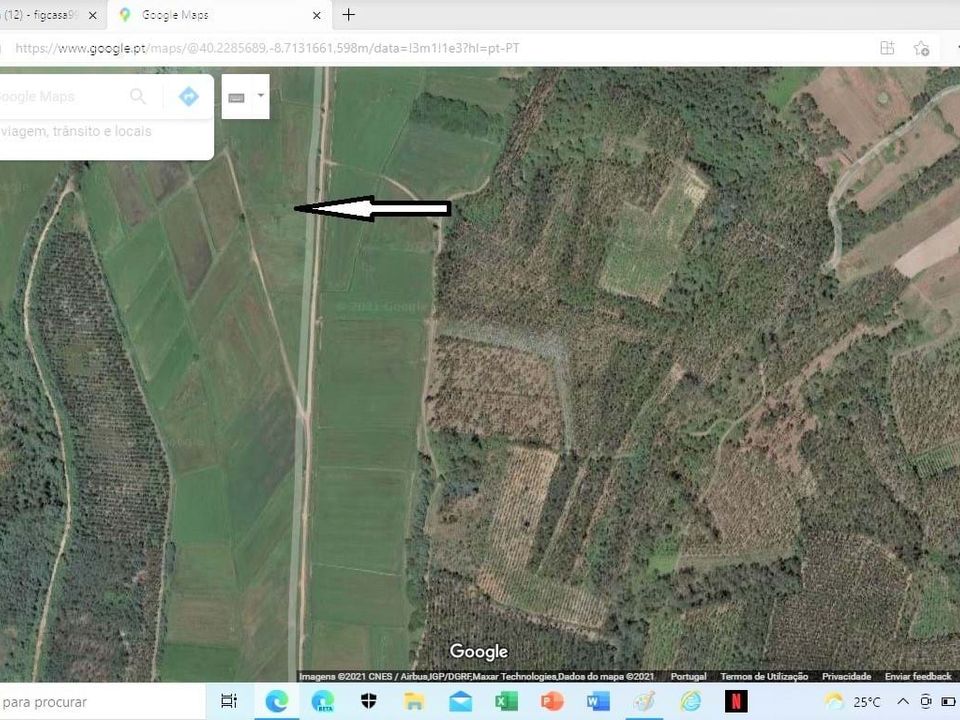960x720 pixels.
Task: Open the Mail app icon
Action: (460, 702)
